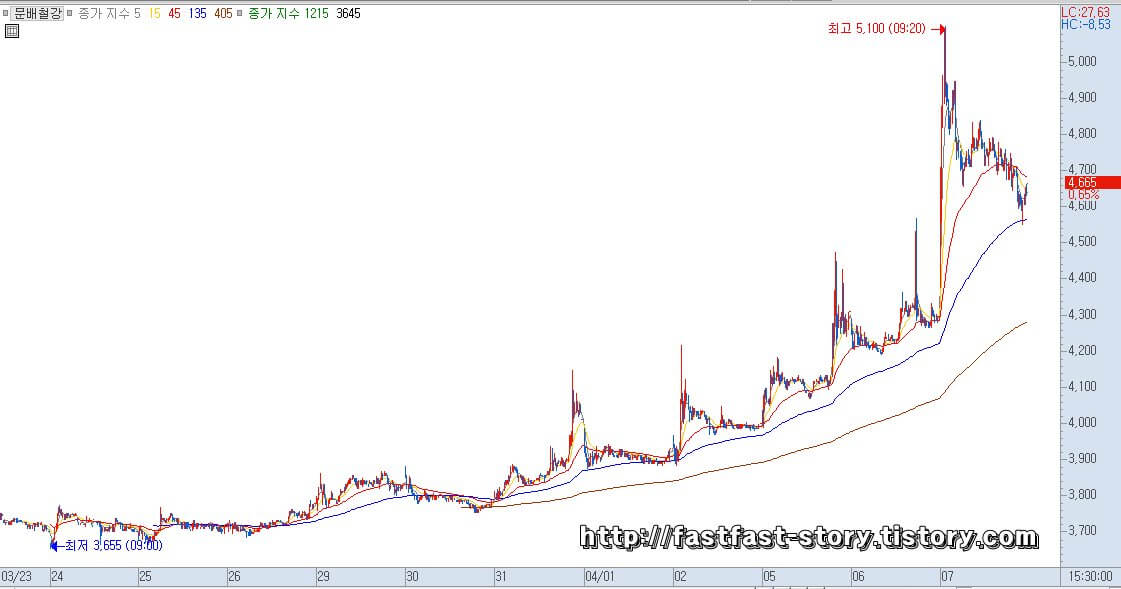This screenshot has height=589, width=1121.
Task: Click the LC:27,63 value
Action: coord(1085,12)
